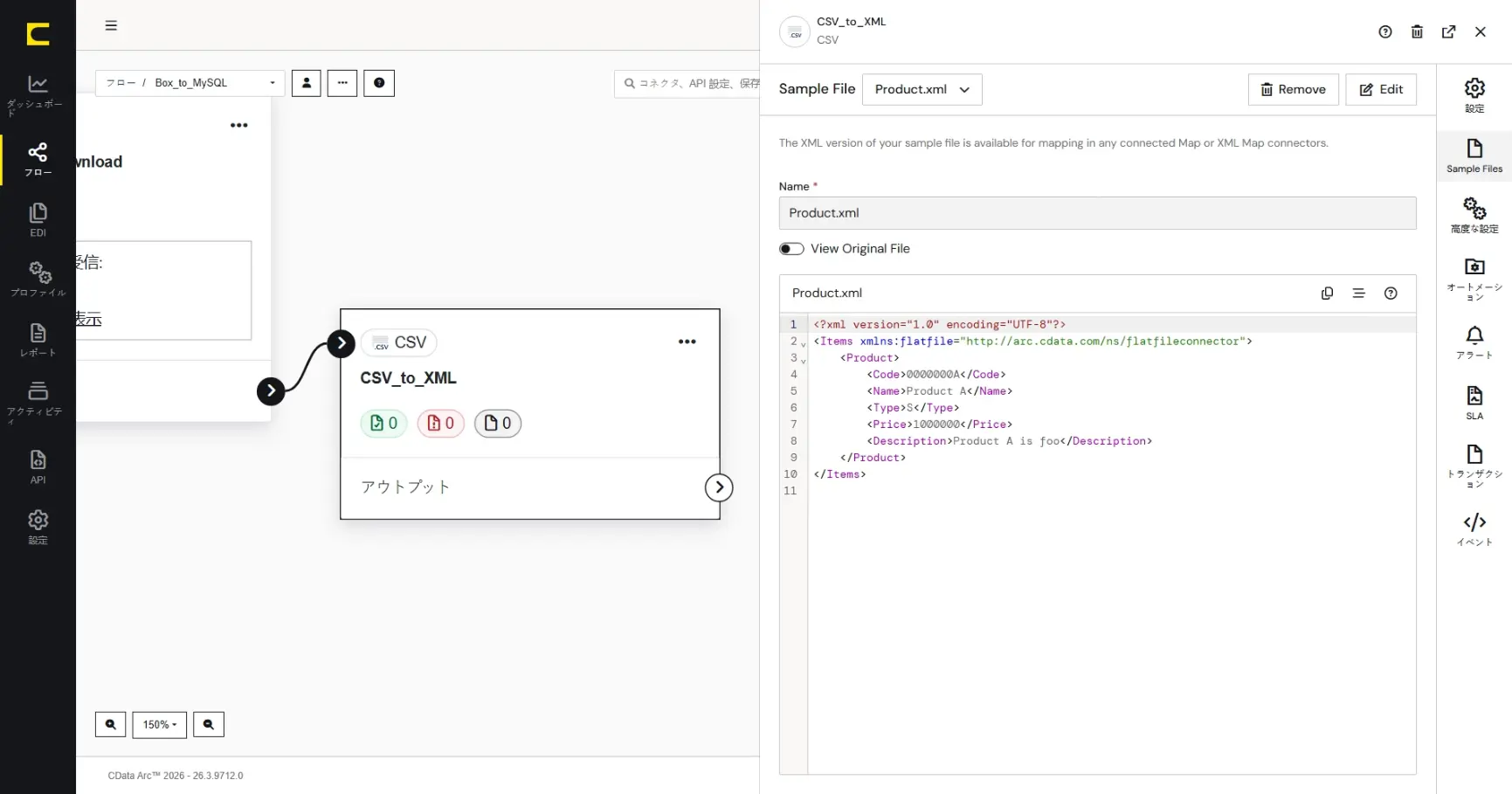This screenshot has height=794, width=1512.
Task: Click the CSV_to_XML input arrow port
Action: (341, 343)
